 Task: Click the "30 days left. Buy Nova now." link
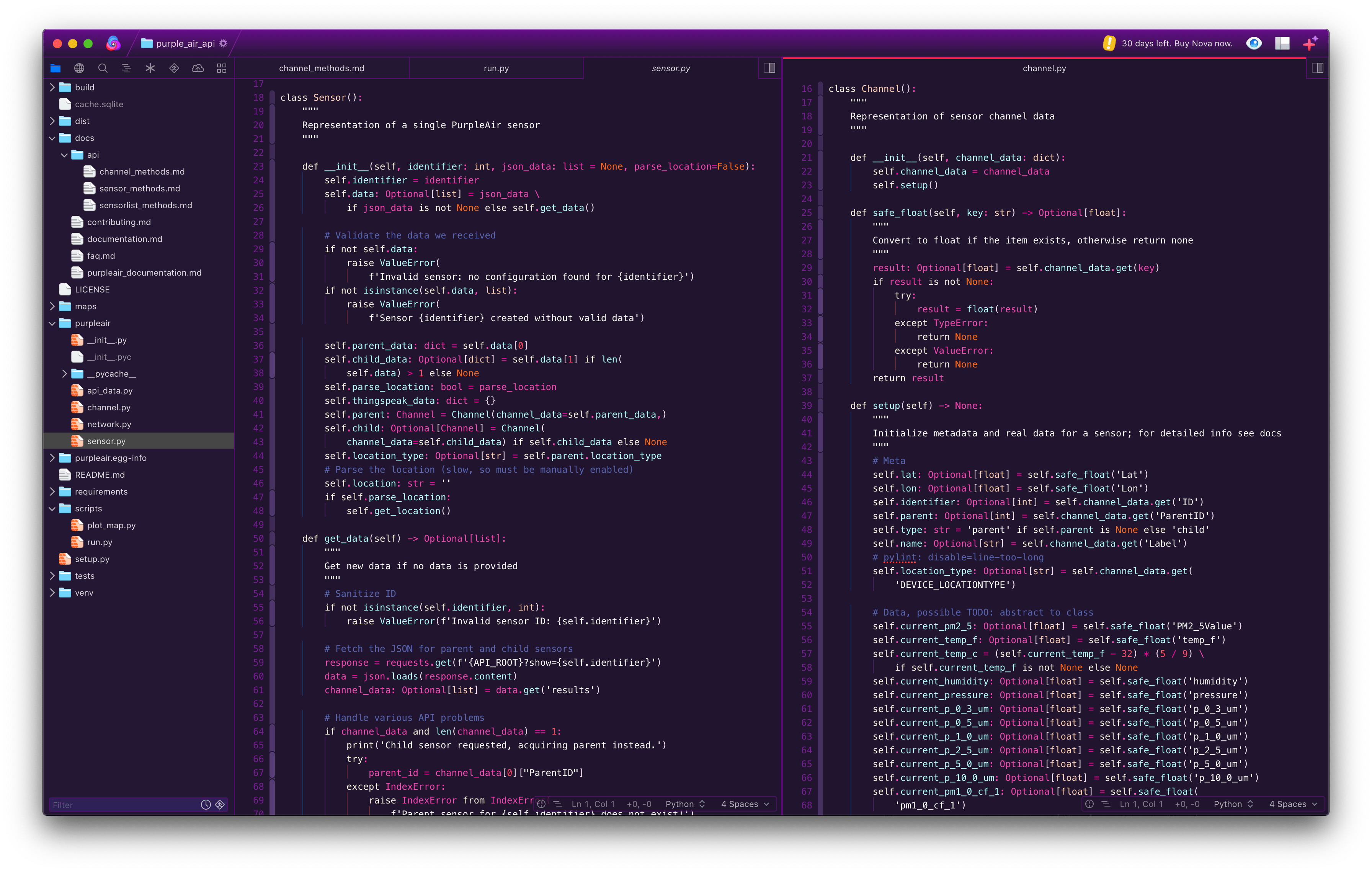click(1176, 43)
